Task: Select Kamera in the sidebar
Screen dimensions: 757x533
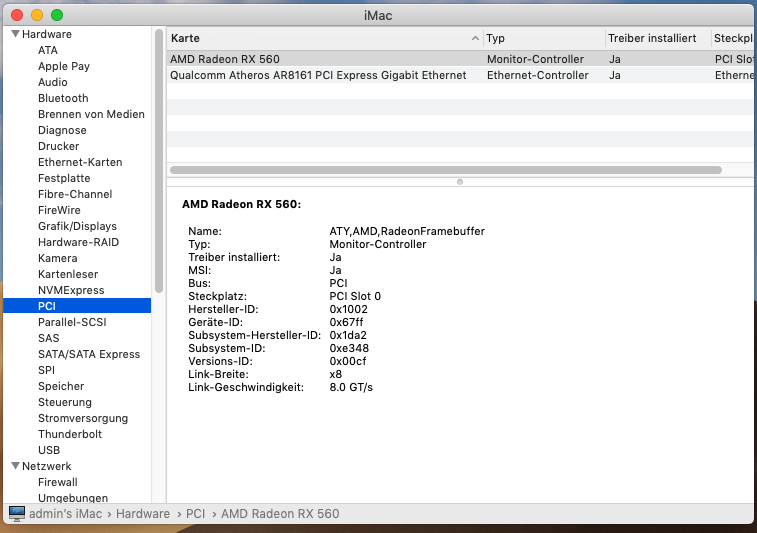Action: pos(57,258)
